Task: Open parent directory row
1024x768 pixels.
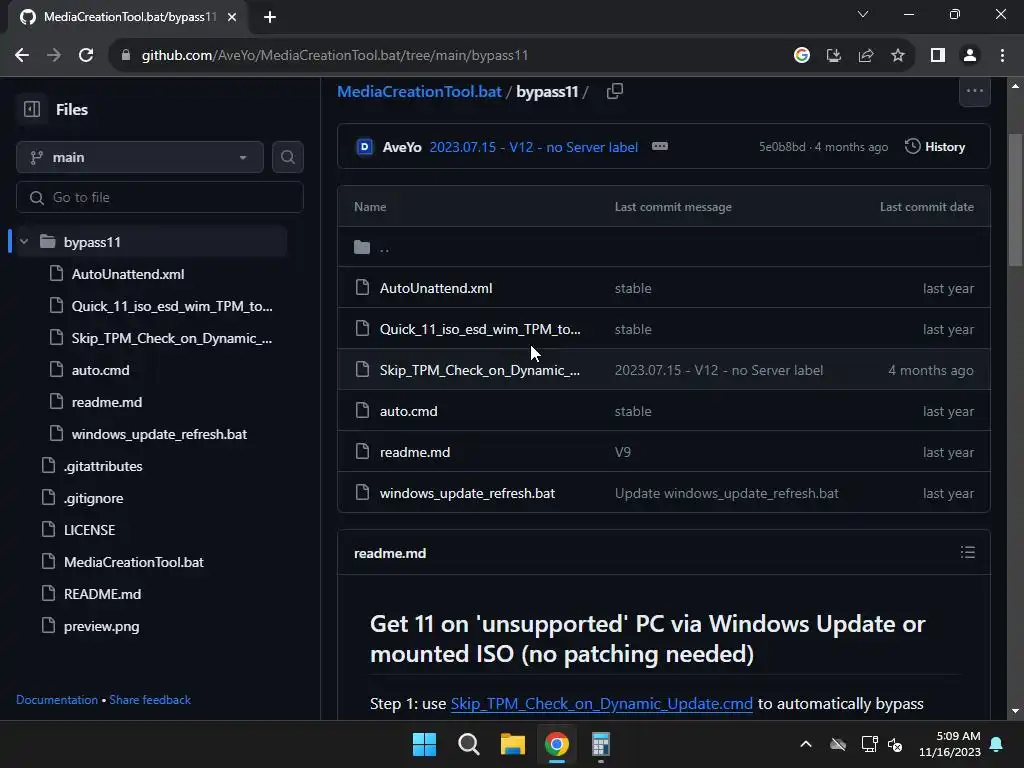Action: click(x=664, y=247)
